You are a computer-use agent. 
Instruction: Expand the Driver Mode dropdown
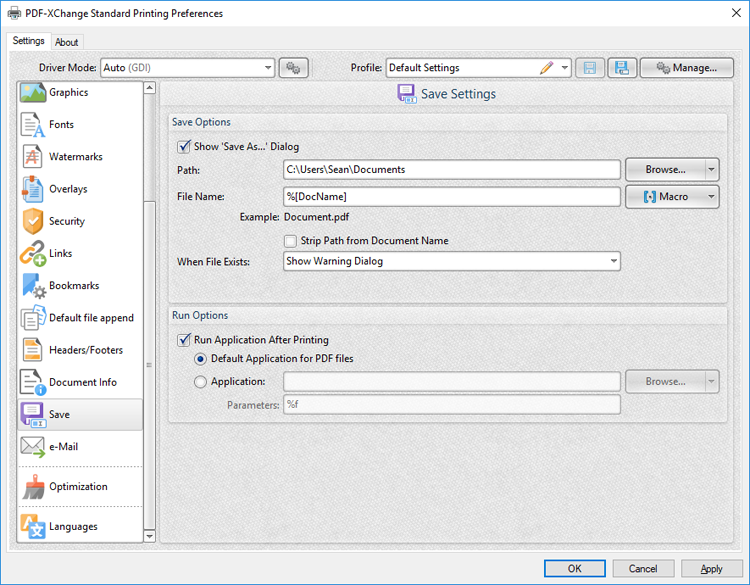coord(268,68)
